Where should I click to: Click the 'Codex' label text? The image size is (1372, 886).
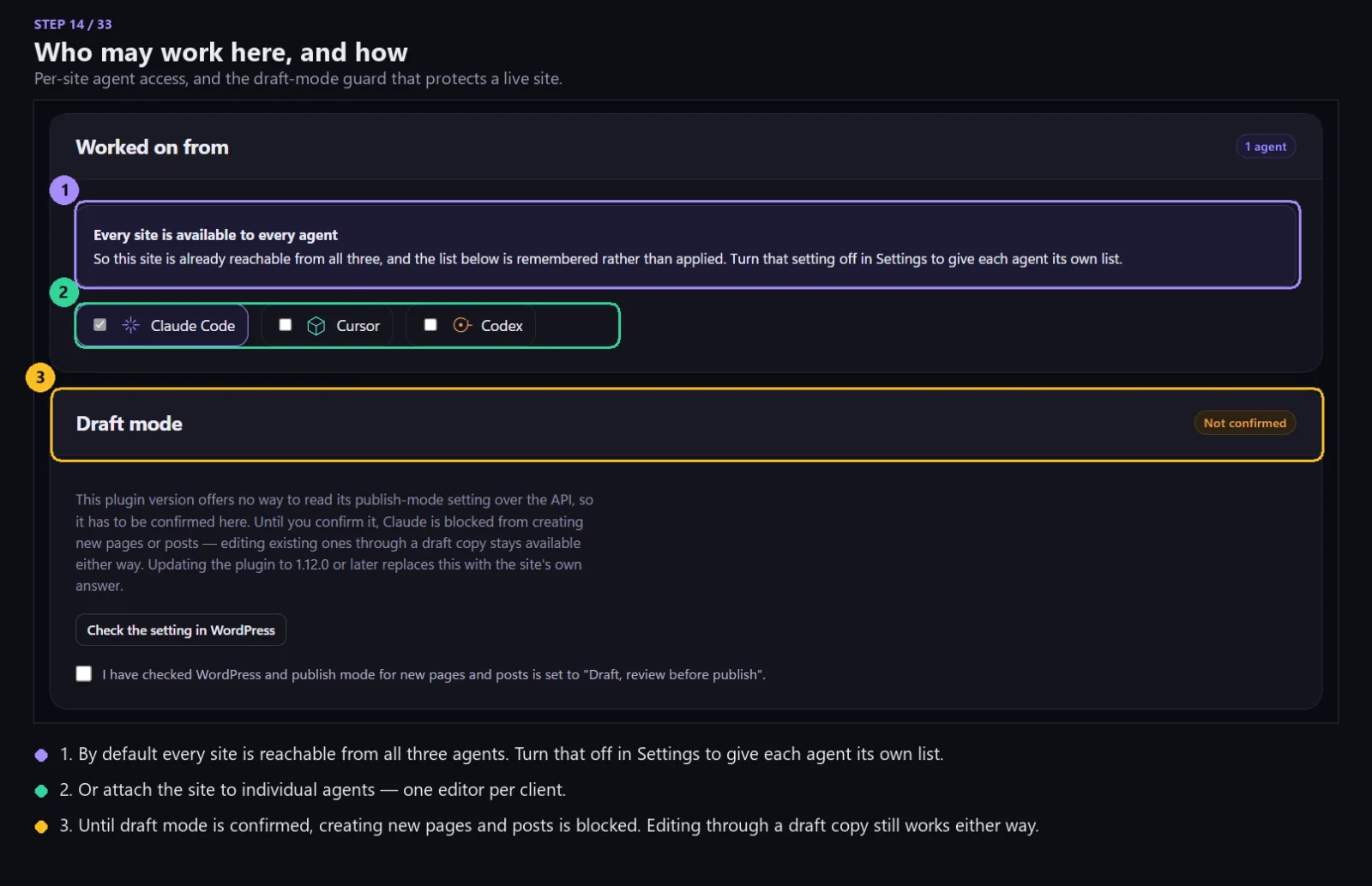(x=502, y=326)
